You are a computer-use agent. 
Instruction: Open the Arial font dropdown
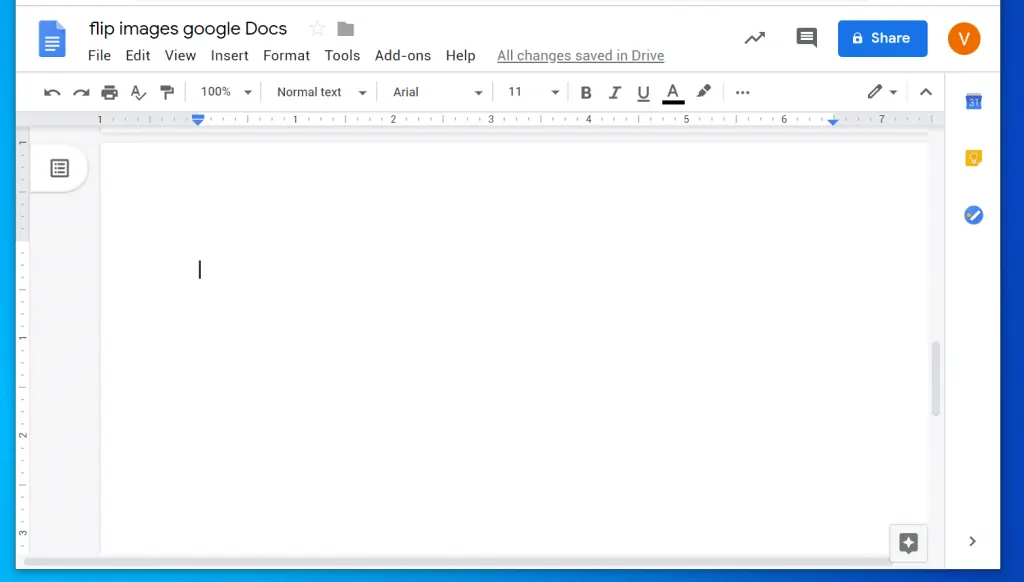438,92
